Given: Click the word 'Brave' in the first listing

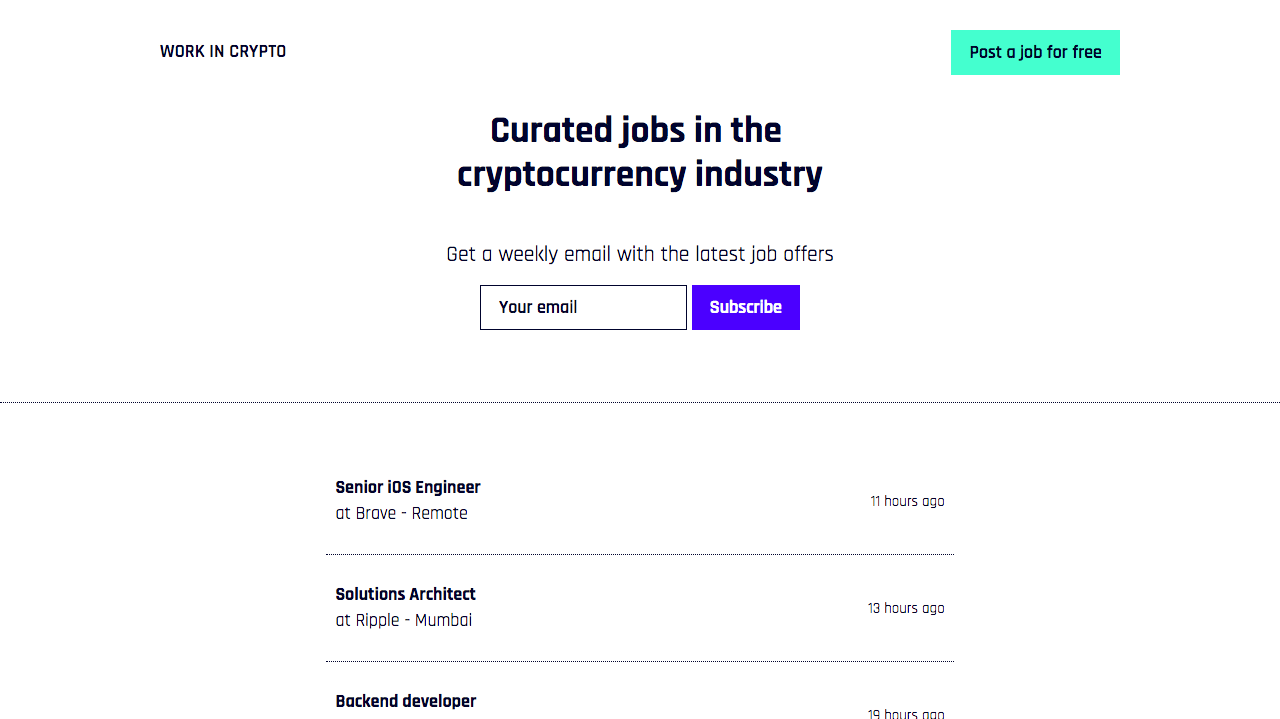Looking at the screenshot, I should (375, 513).
